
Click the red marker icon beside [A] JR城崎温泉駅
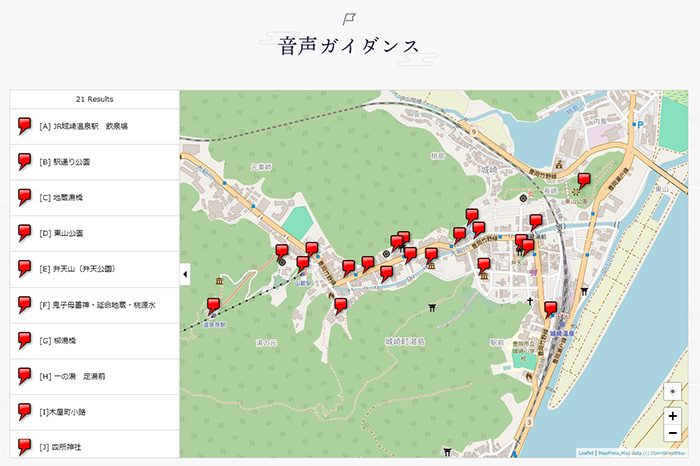[x=24, y=126]
